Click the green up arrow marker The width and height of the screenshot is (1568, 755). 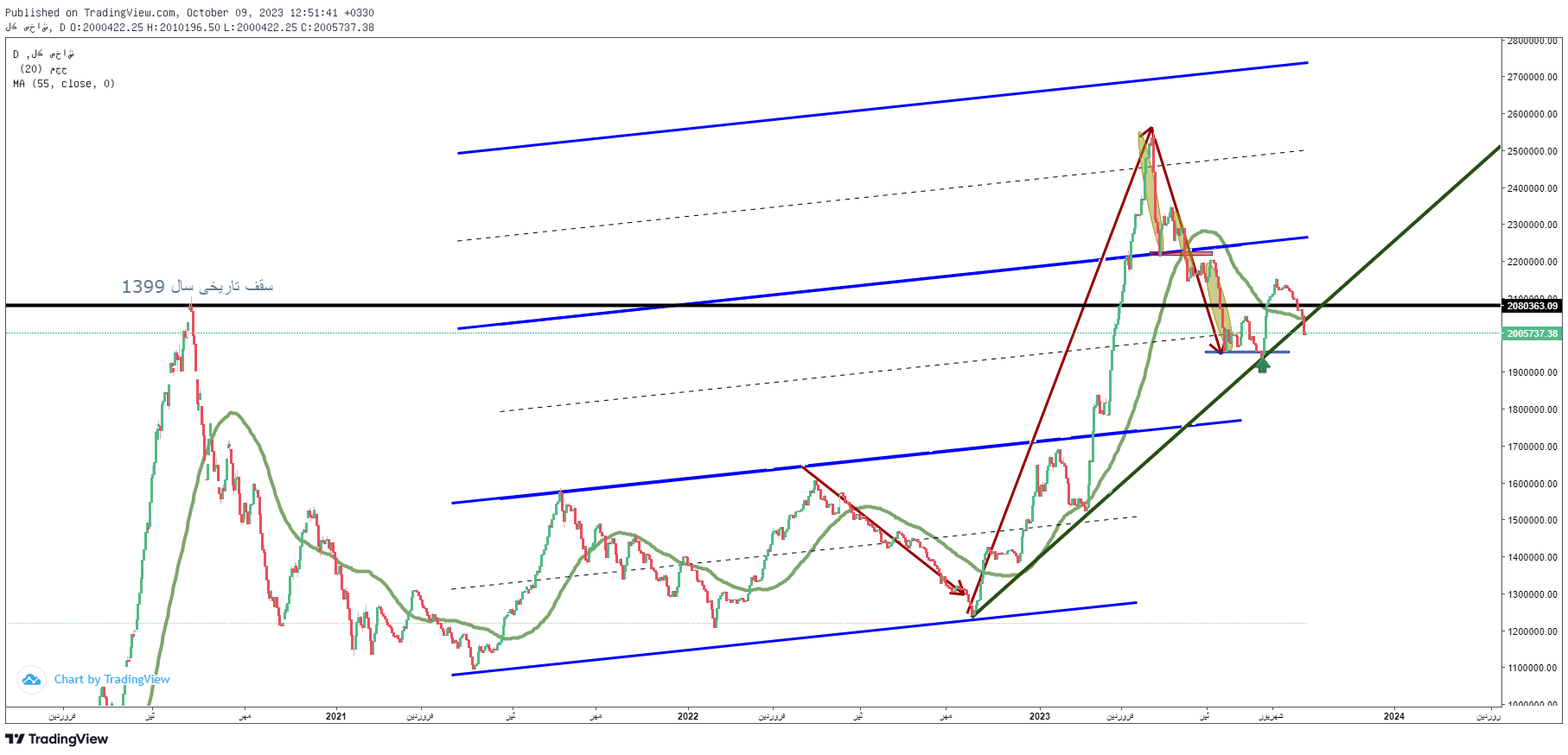(x=1262, y=365)
